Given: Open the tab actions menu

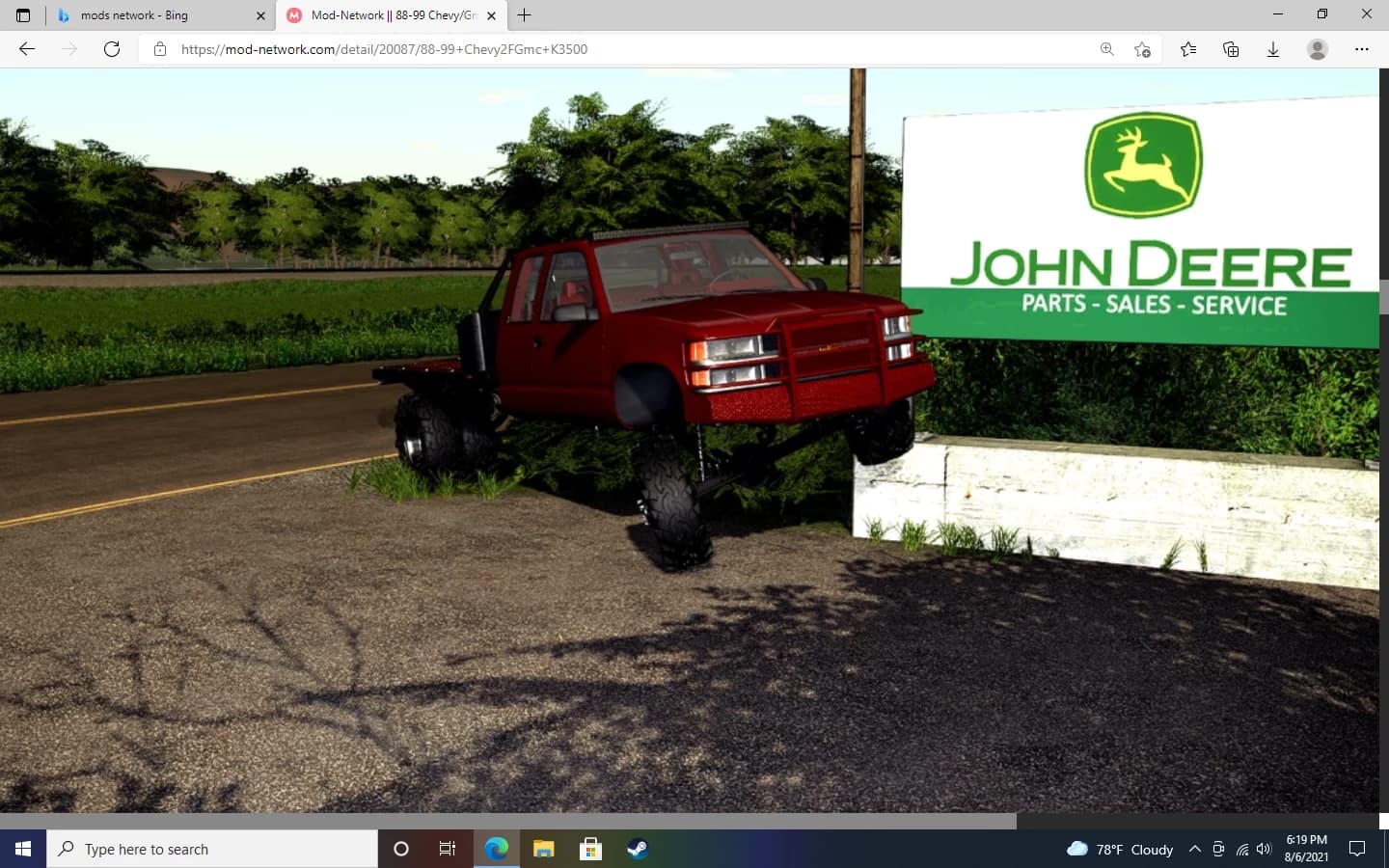Looking at the screenshot, I should 23,15.
